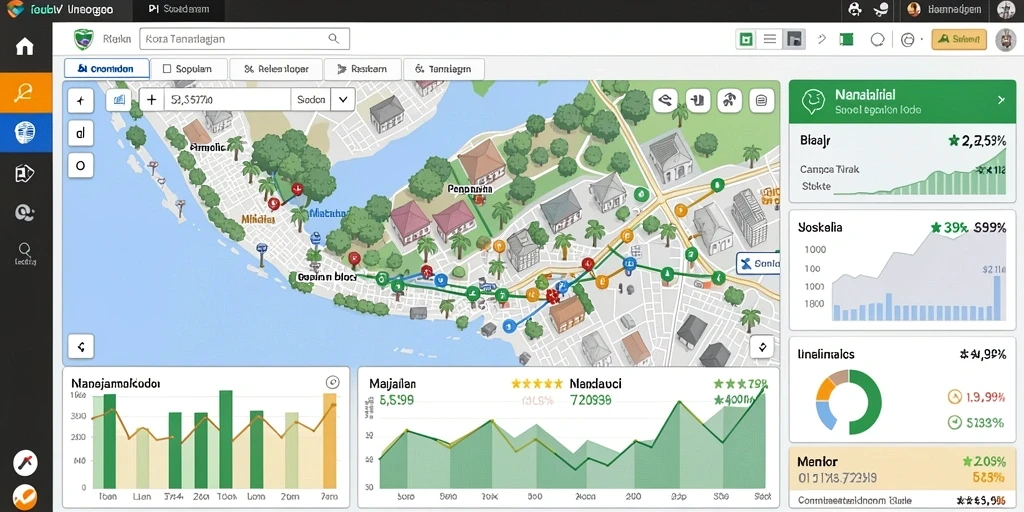Expand the green Nanalairial panel chevron

pos(1000,101)
